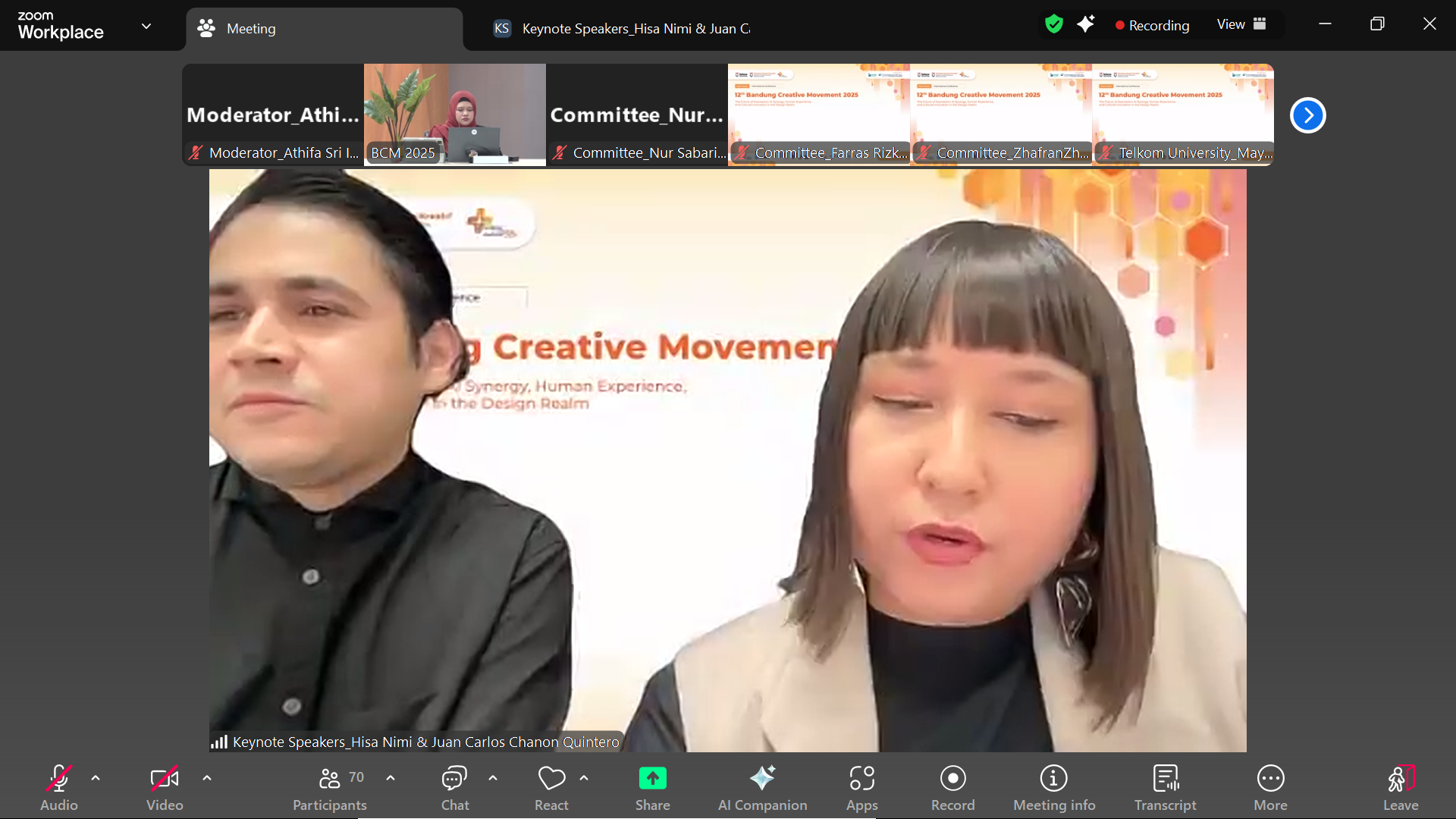Stop the active Recording indicator
The width and height of the screenshot is (1456, 819).
pos(1152,25)
